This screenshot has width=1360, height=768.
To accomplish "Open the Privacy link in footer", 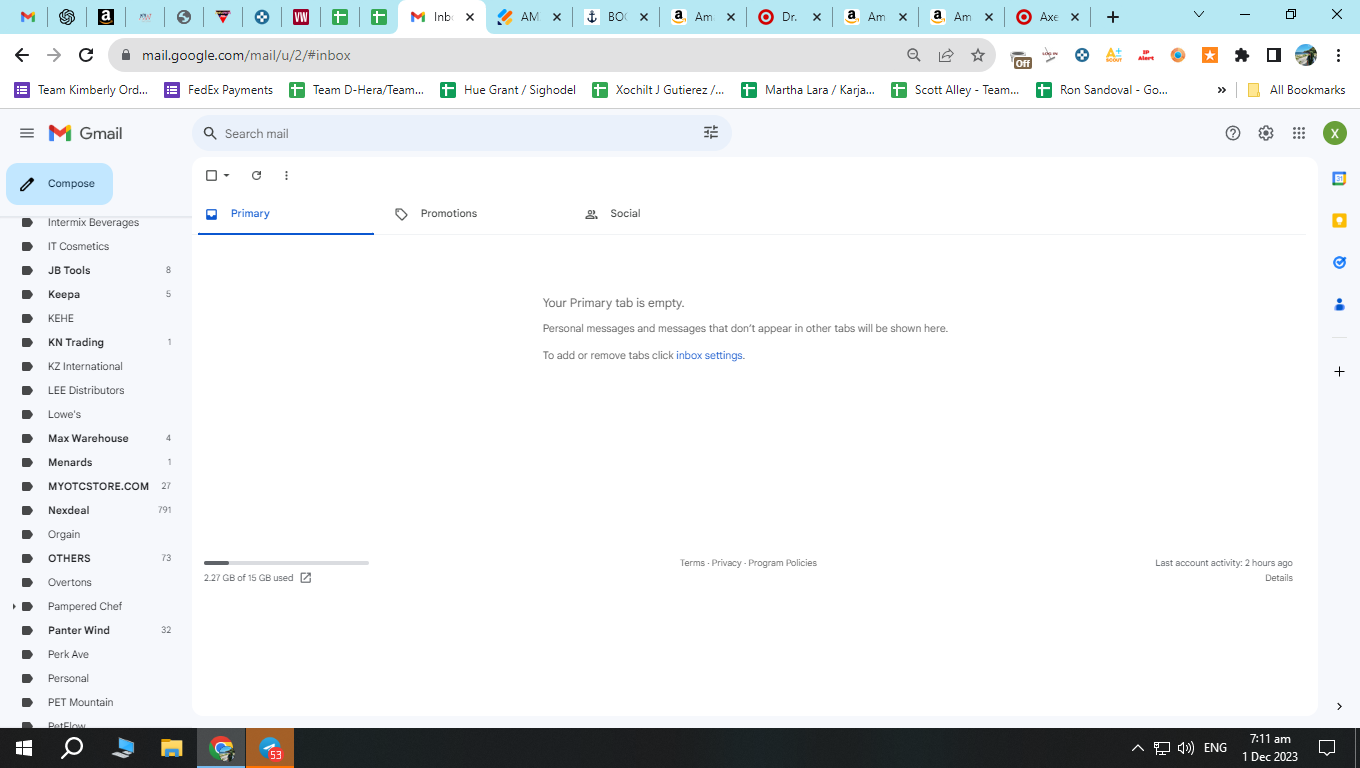I will (x=727, y=563).
